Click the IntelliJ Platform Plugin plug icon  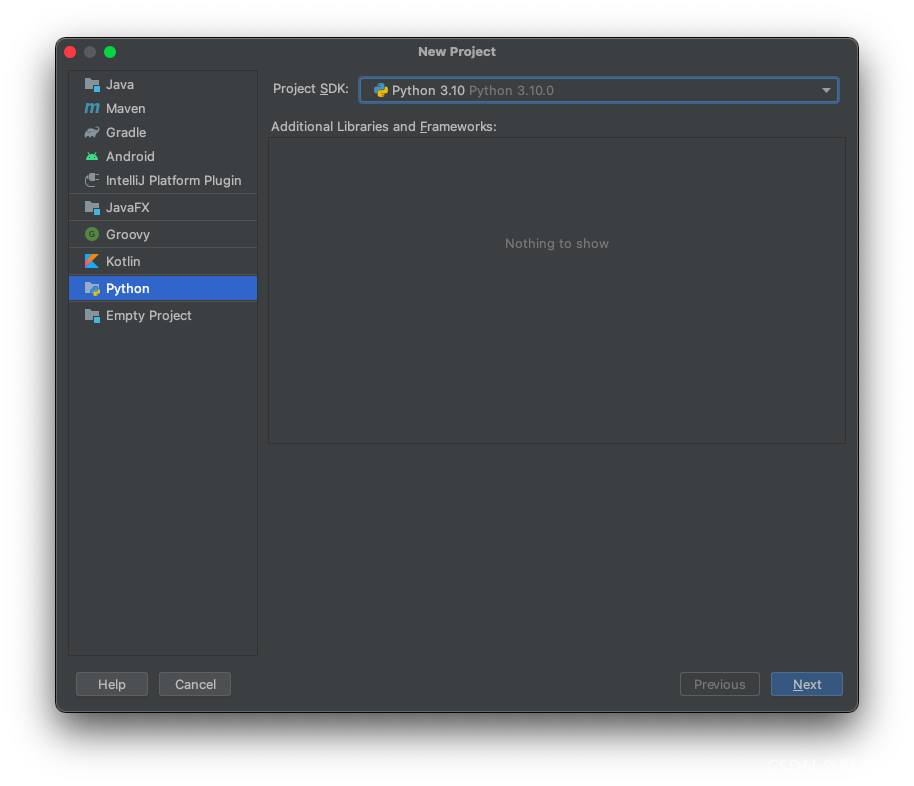pos(92,180)
